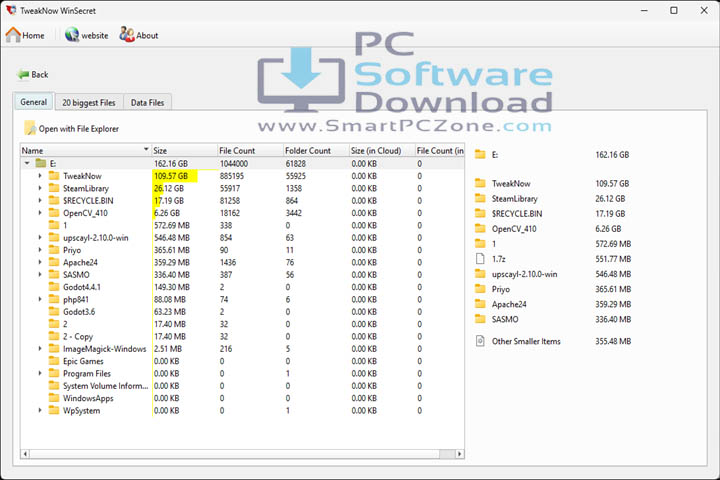Click the TweakNow WinSecret title bar logo
The width and height of the screenshot is (720, 480).
(x=11, y=10)
